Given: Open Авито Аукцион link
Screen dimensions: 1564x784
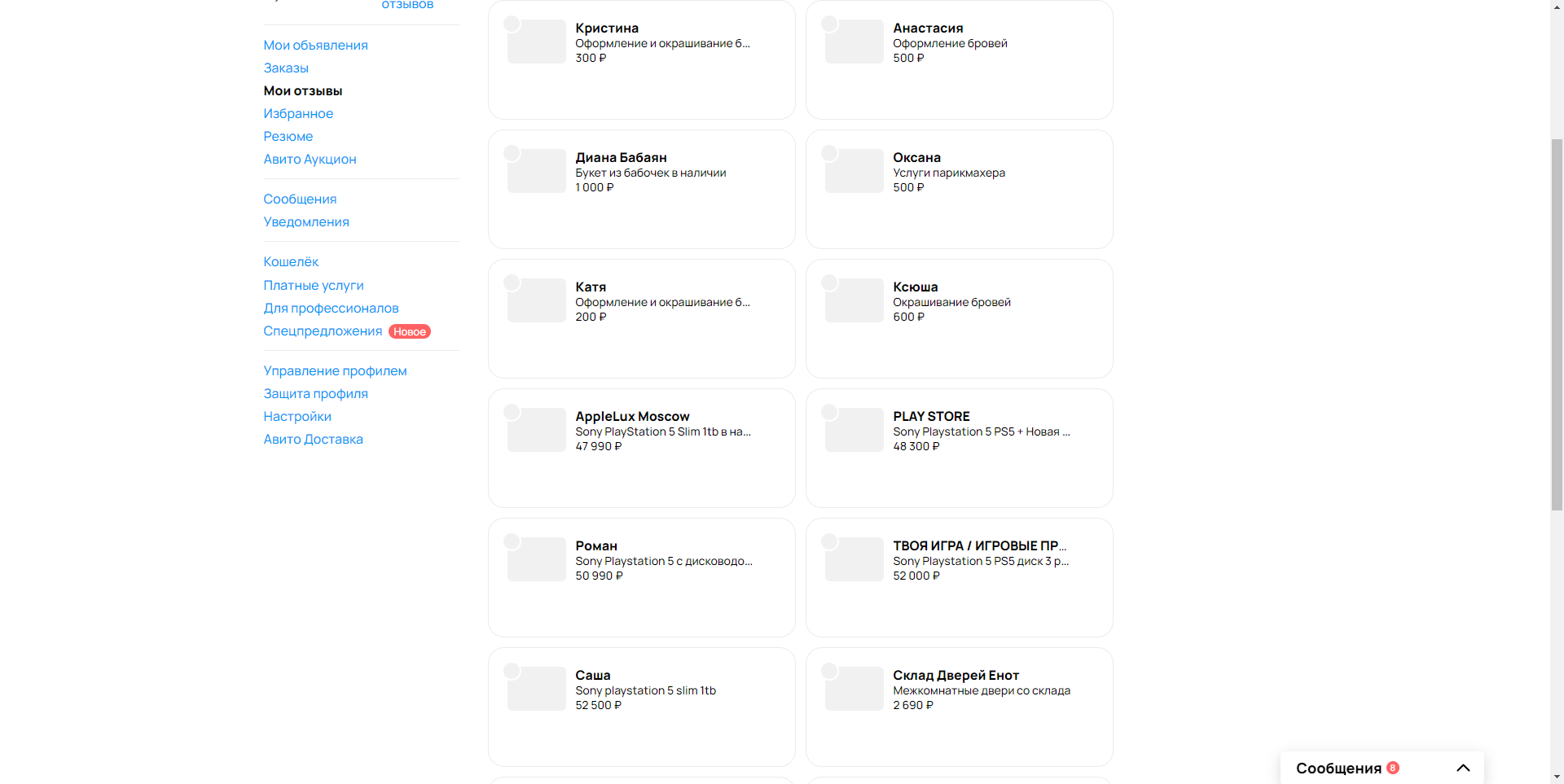Looking at the screenshot, I should click(x=310, y=159).
